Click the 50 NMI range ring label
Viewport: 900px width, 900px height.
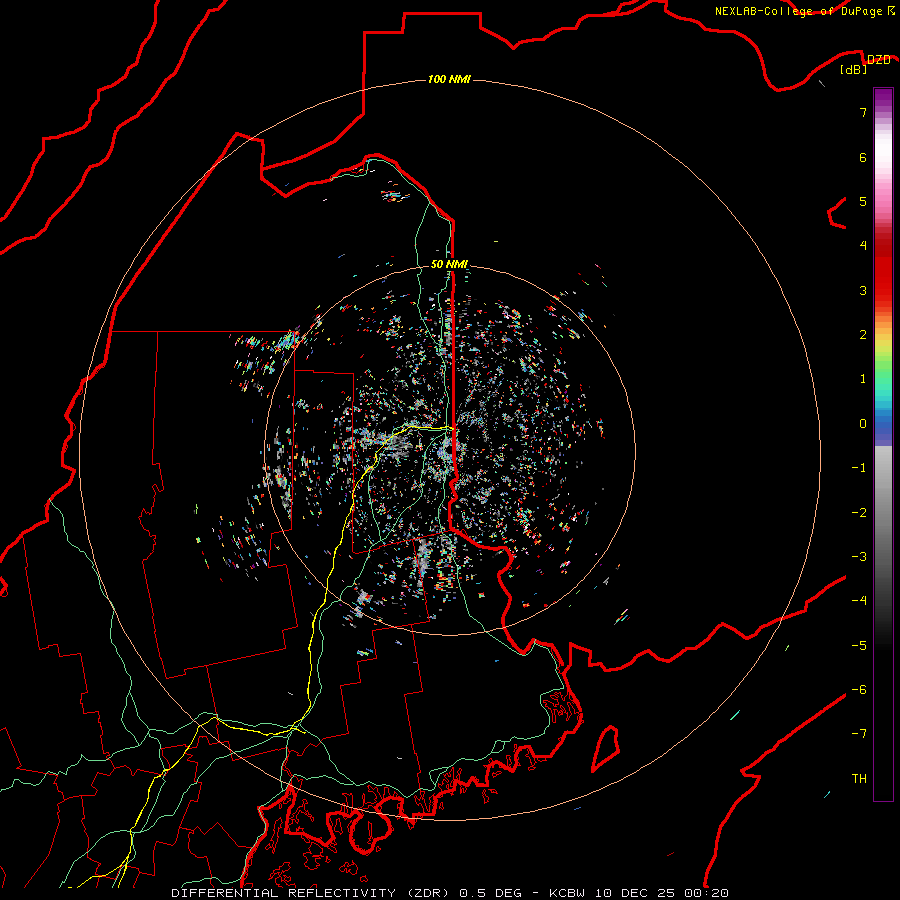(x=449, y=264)
